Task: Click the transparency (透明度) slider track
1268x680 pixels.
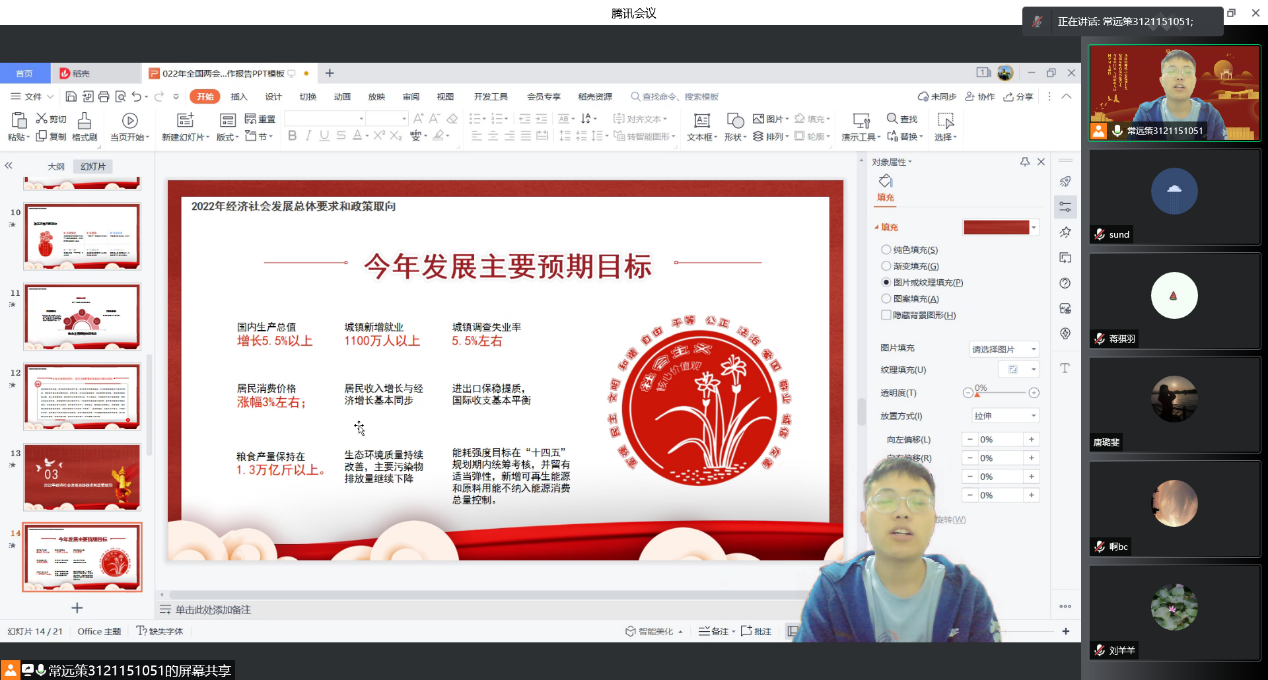Action: [1000, 393]
